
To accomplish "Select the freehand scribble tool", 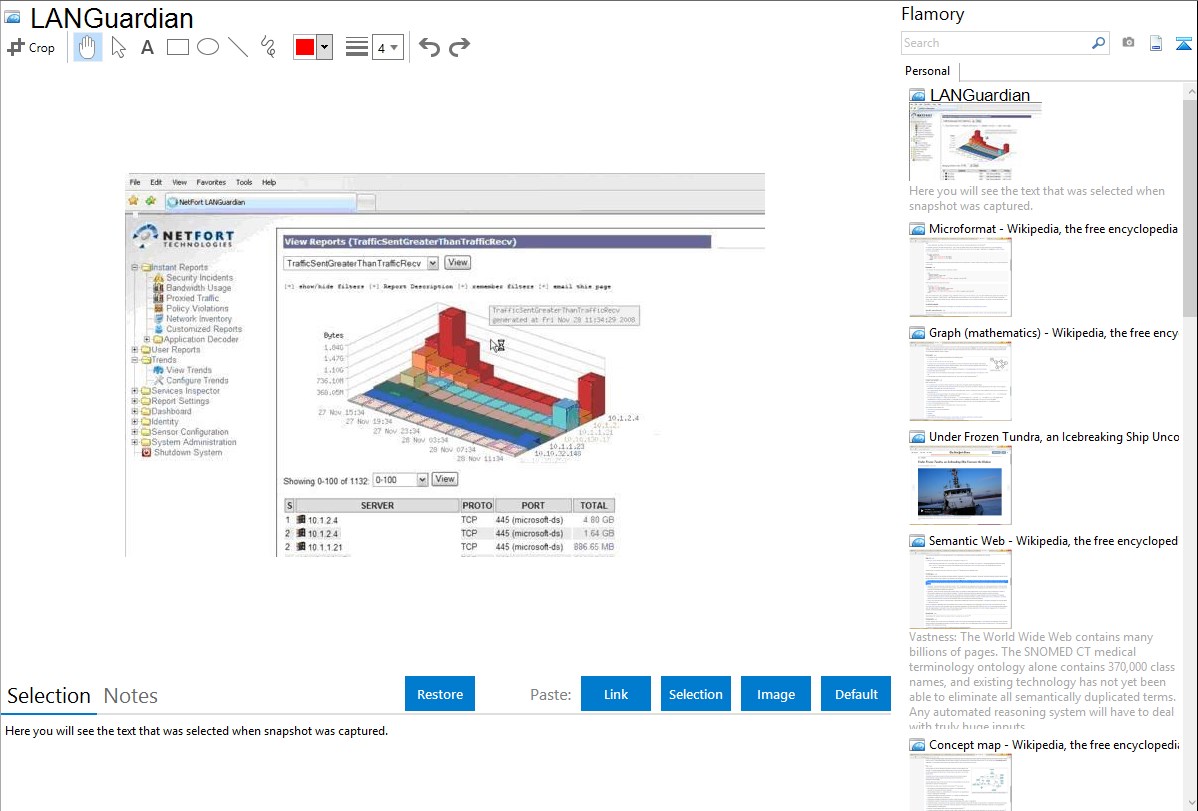I will [x=268, y=47].
